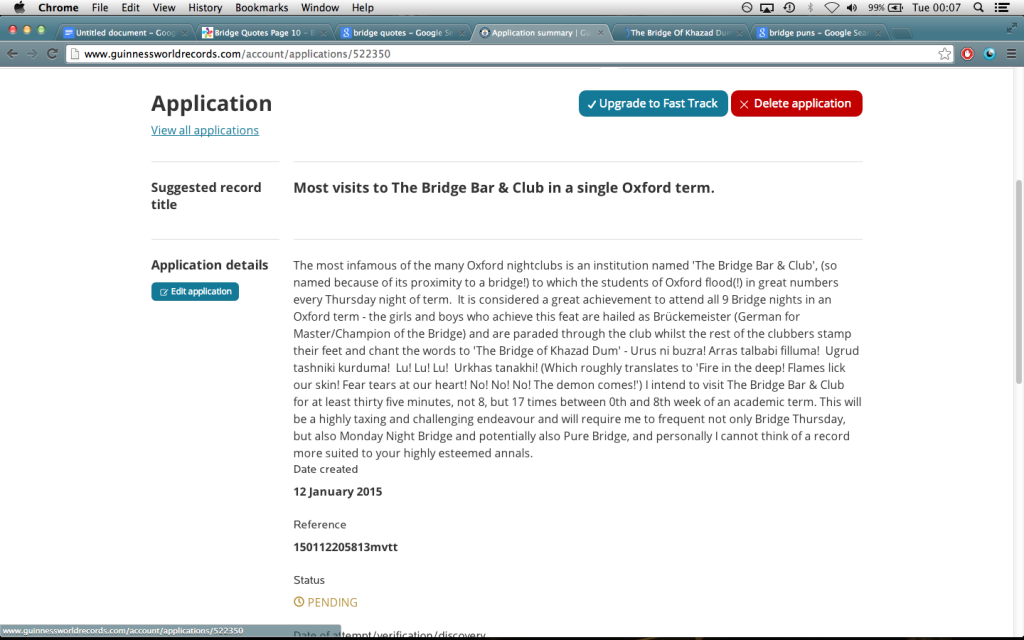Open the Window menu

click(x=319, y=8)
